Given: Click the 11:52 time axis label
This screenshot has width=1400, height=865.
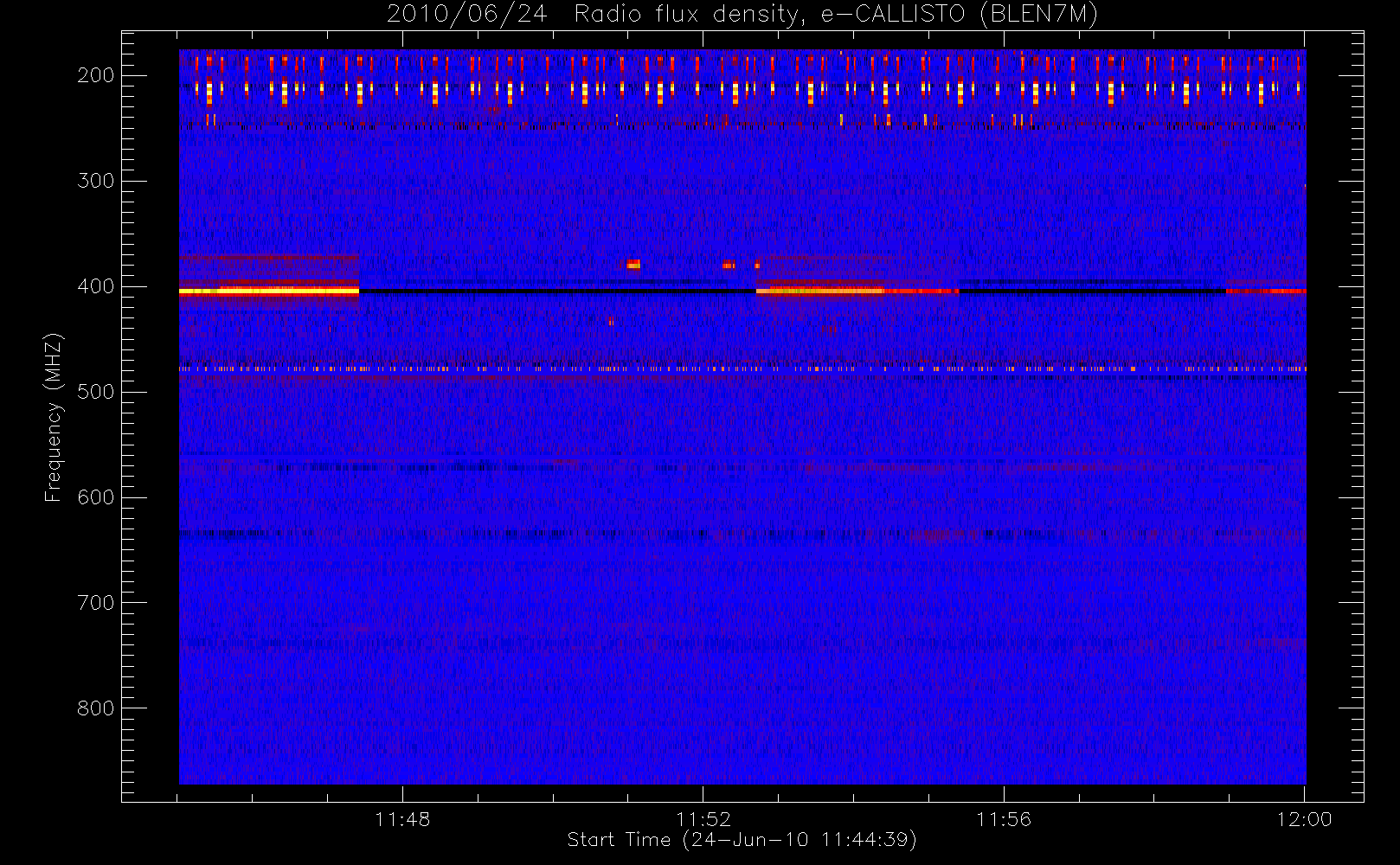Looking at the screenshot, I should tap(703, 819).
